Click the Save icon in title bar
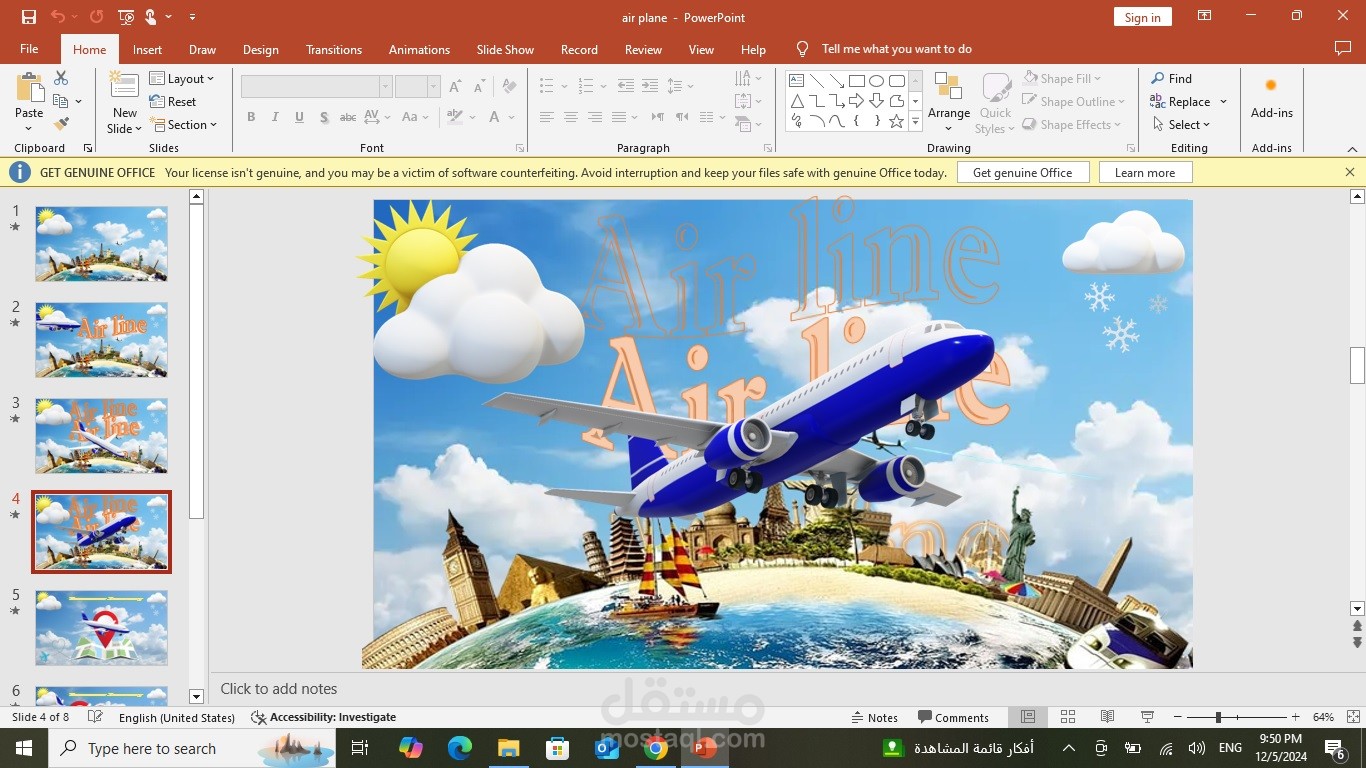Image resolution: width=1366 pixels, height=768 pixels. coord(29,17)
